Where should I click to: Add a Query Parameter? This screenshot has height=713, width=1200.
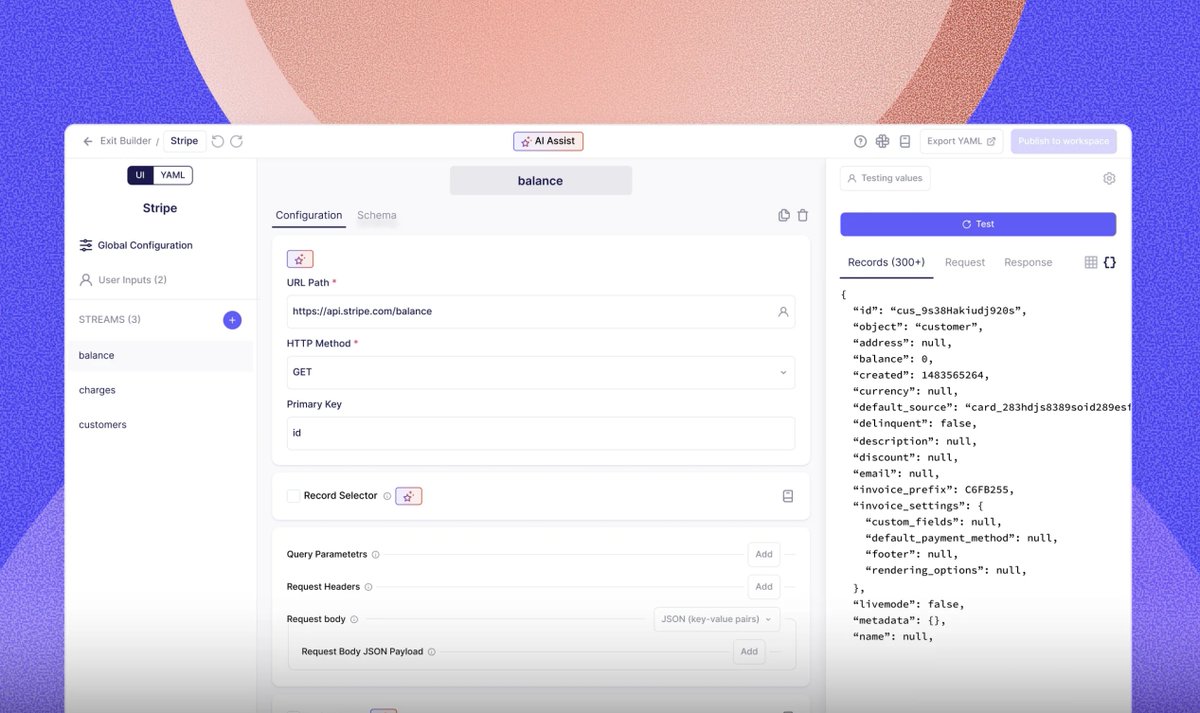click(x=764, y=554)
